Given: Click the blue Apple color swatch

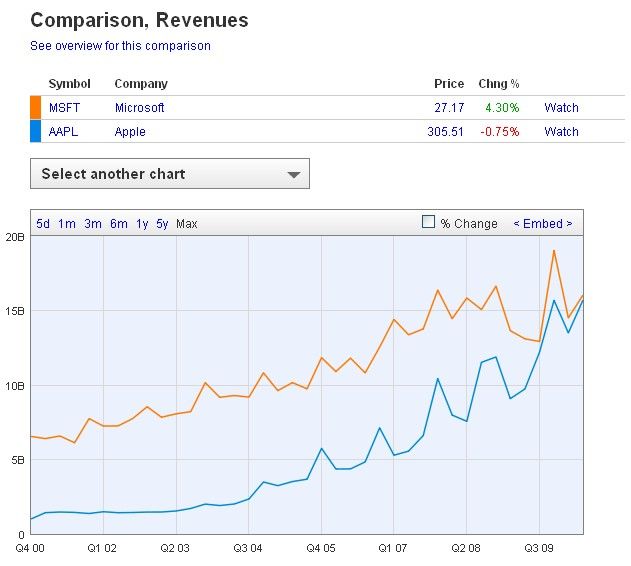Looking at the screenshot, I should coord(35,131).
